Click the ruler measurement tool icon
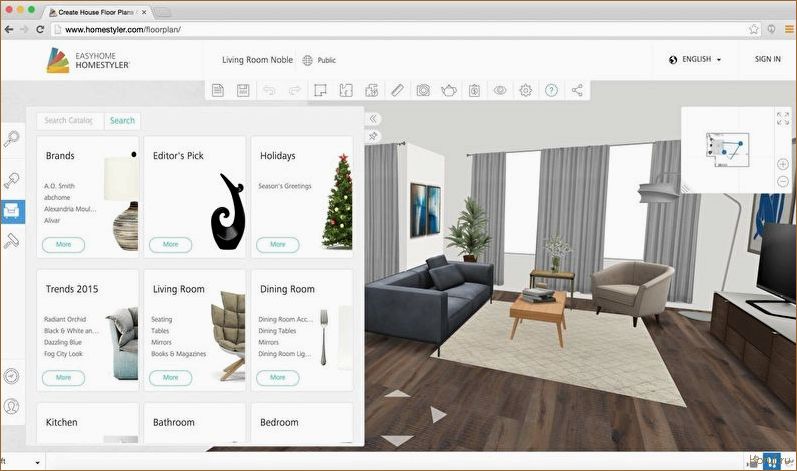This screenshot has width=797, height=471. pyautogui.click(x=397, y=90)
